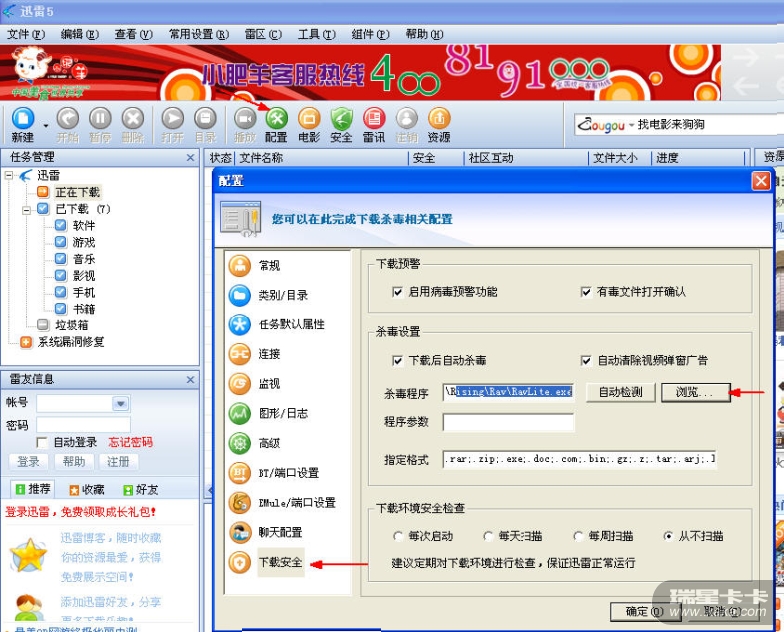Open the 编辑 menu
Screen dimensions: 784x632
click(80, 34)
